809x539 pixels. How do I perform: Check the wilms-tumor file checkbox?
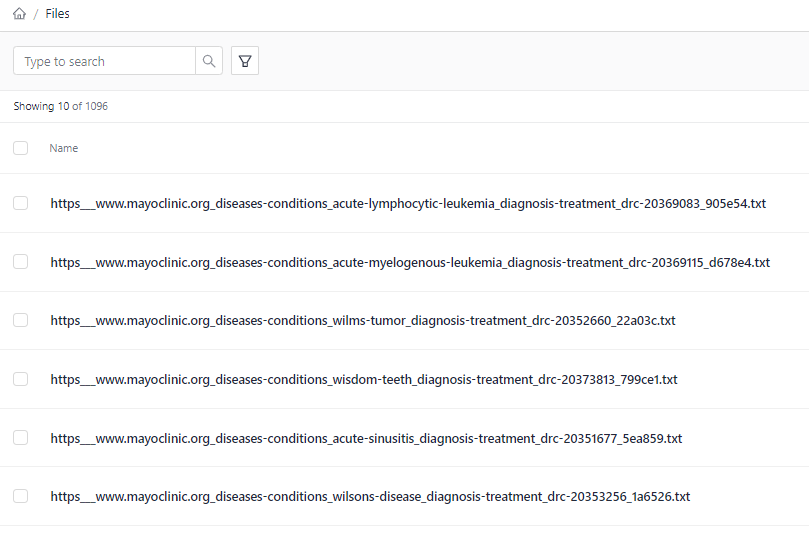[x=21, y=320]
